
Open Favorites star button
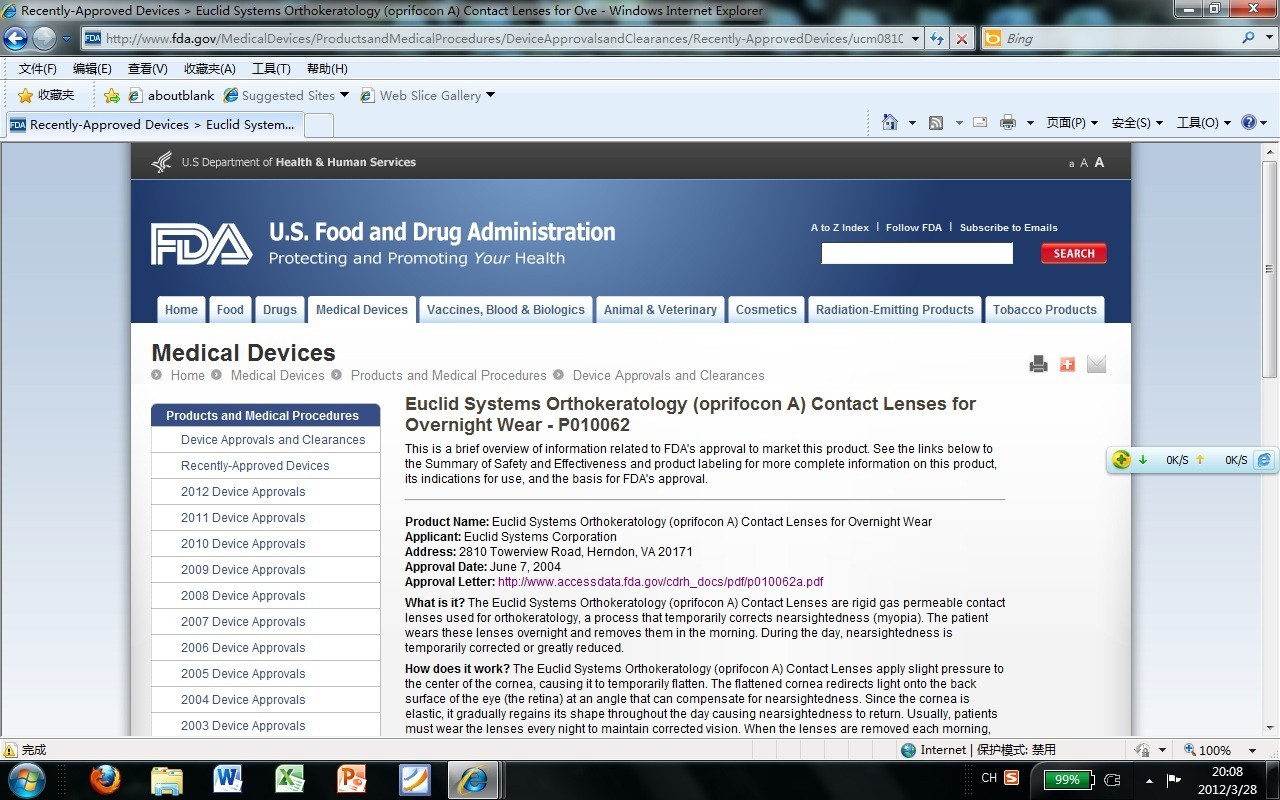click(26, 95)
